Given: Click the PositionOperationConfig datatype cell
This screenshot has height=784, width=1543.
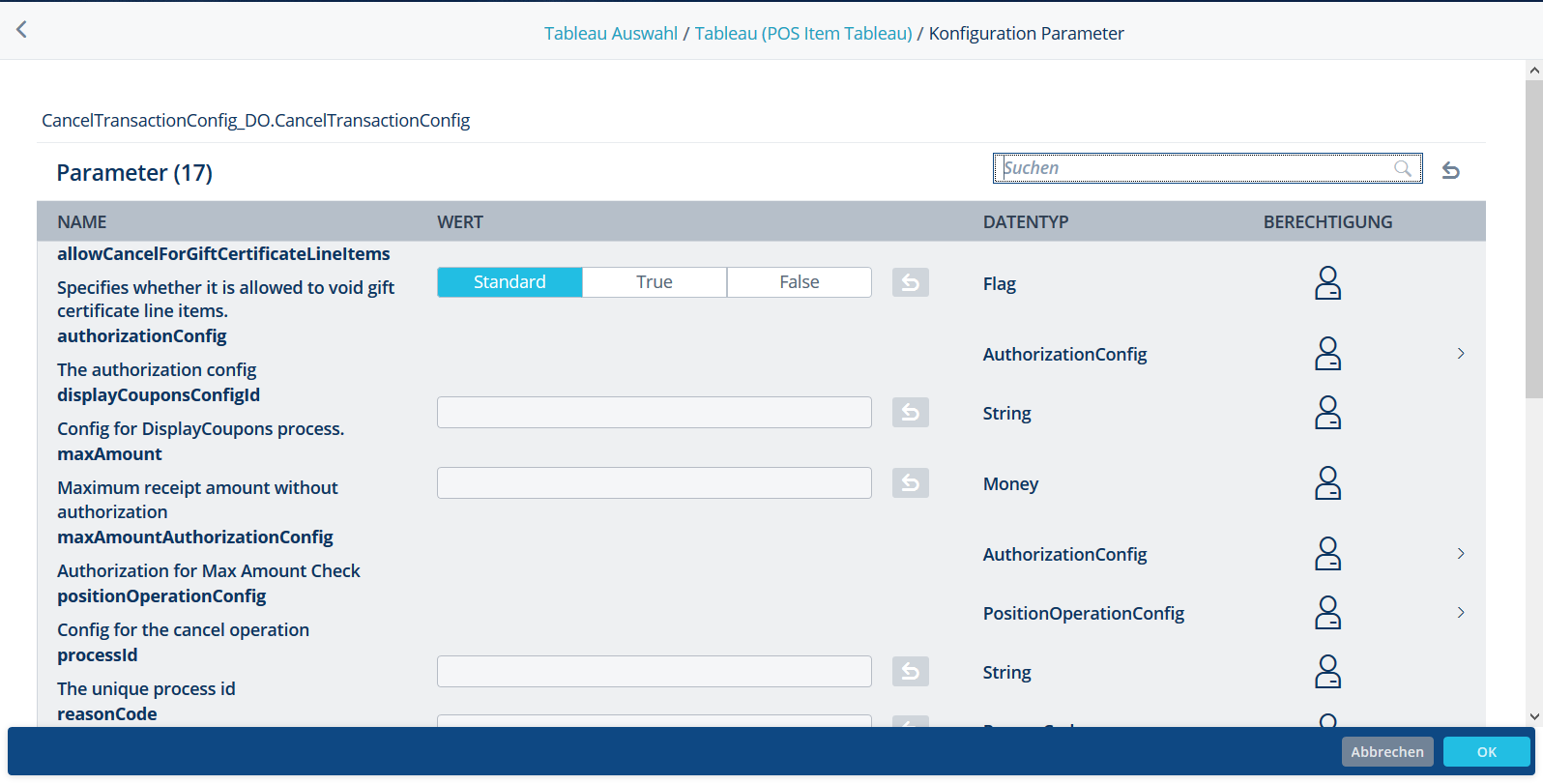Looking at the screenshot, I should pos(1084,614).
